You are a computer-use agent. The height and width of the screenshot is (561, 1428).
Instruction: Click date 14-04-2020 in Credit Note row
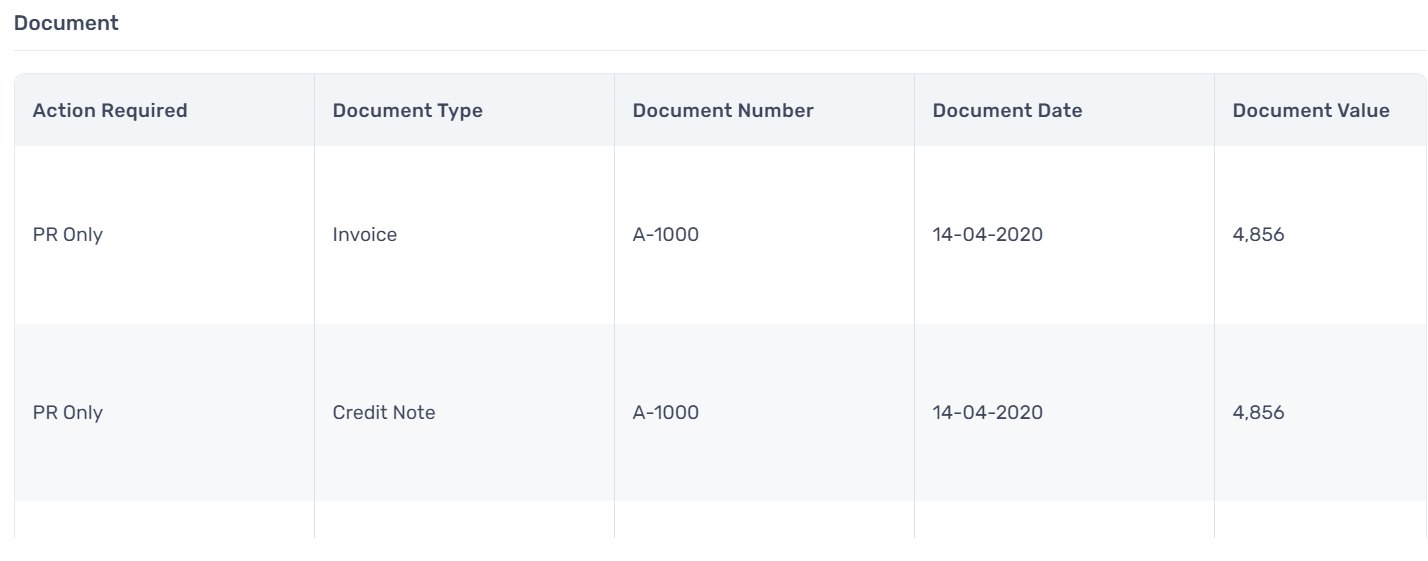tap(988, 413)
